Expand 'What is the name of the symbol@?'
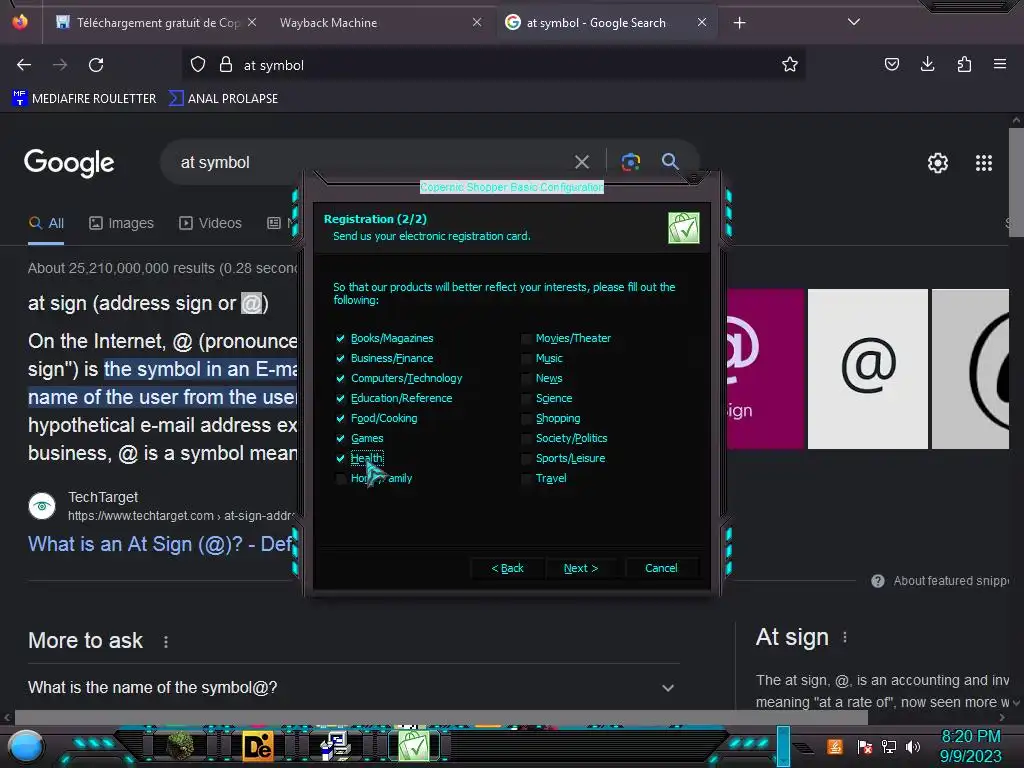Screen dimensions: 1024x768 pos(353,688)
